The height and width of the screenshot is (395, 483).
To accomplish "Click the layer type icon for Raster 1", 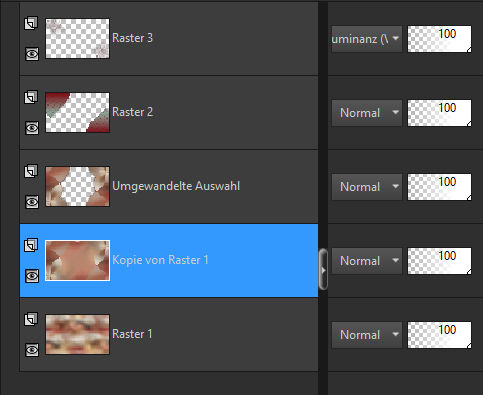I will coord(31,319).
